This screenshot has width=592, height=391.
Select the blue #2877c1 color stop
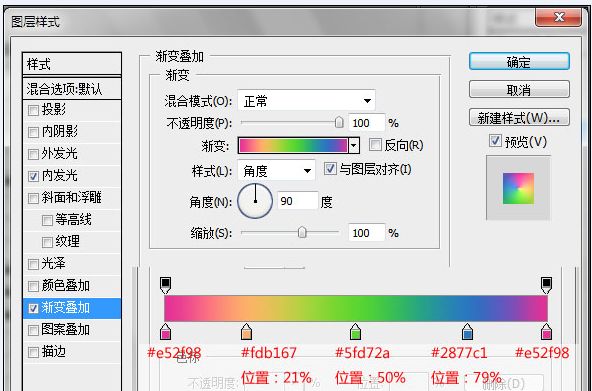(x=467, y=332)
